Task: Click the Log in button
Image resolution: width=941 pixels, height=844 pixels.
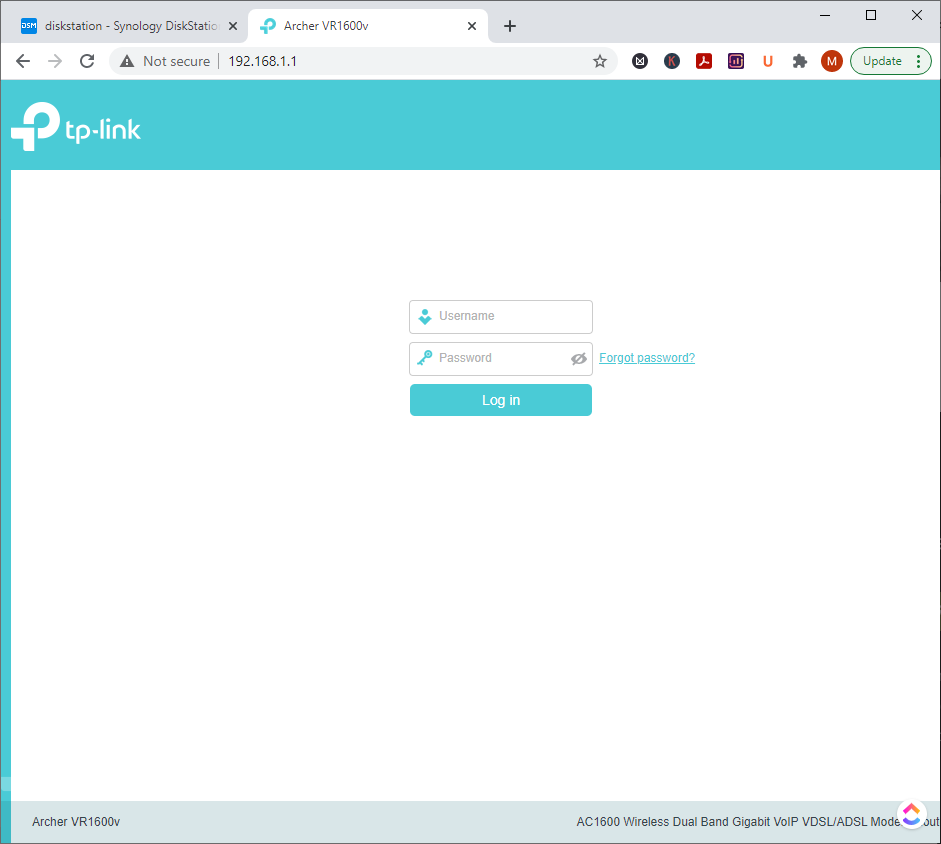Action: pos(501,400)
